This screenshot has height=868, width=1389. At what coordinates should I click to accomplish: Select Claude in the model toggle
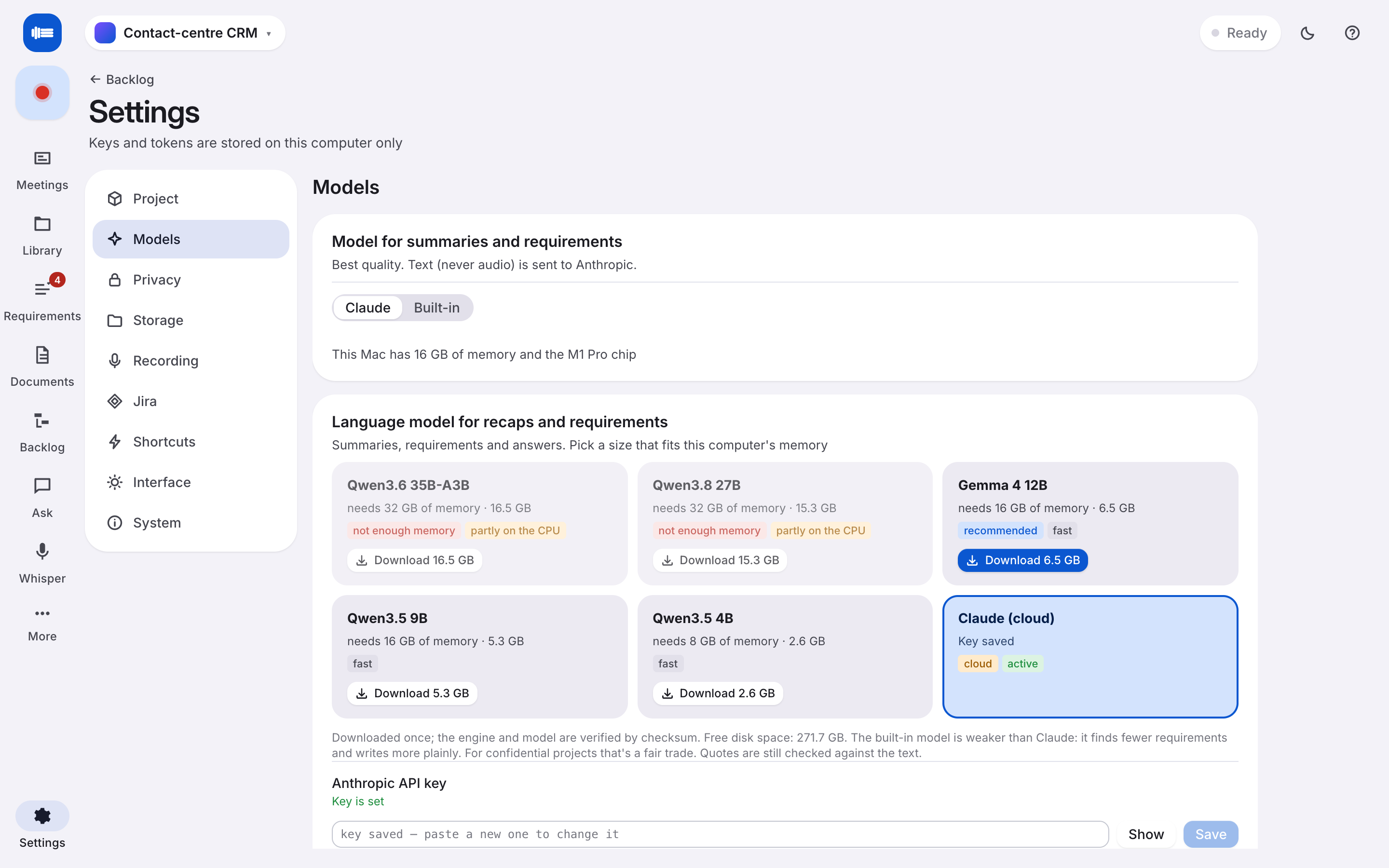[368, 308]
